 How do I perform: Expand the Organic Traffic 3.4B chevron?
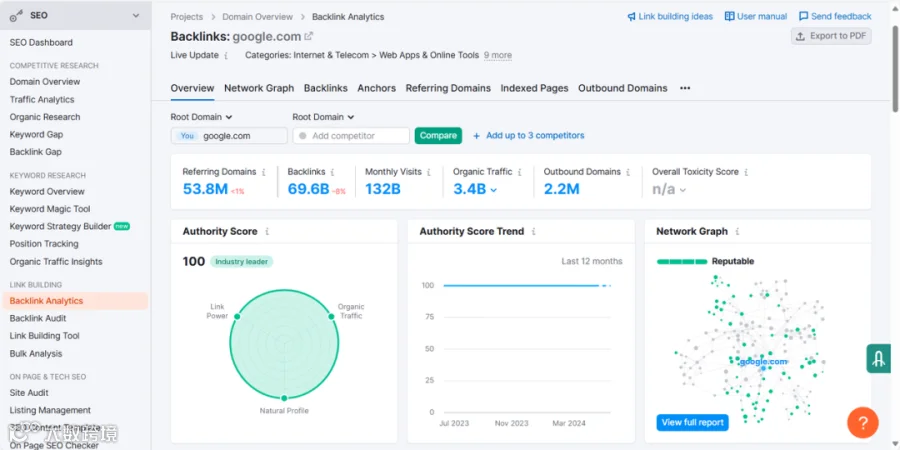click(x=494, y=189)
